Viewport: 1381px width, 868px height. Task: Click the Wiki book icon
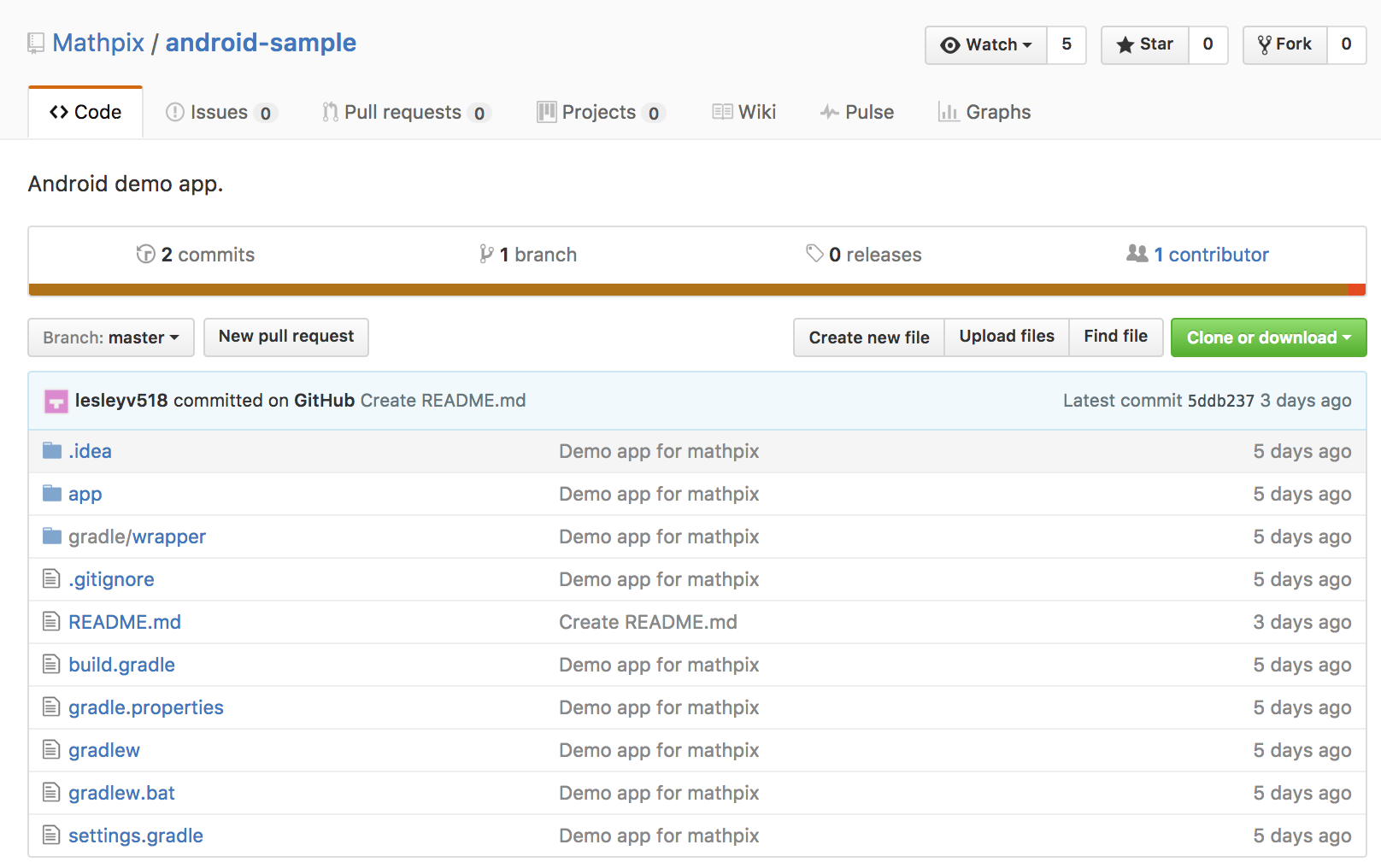[x=722, y=112]
